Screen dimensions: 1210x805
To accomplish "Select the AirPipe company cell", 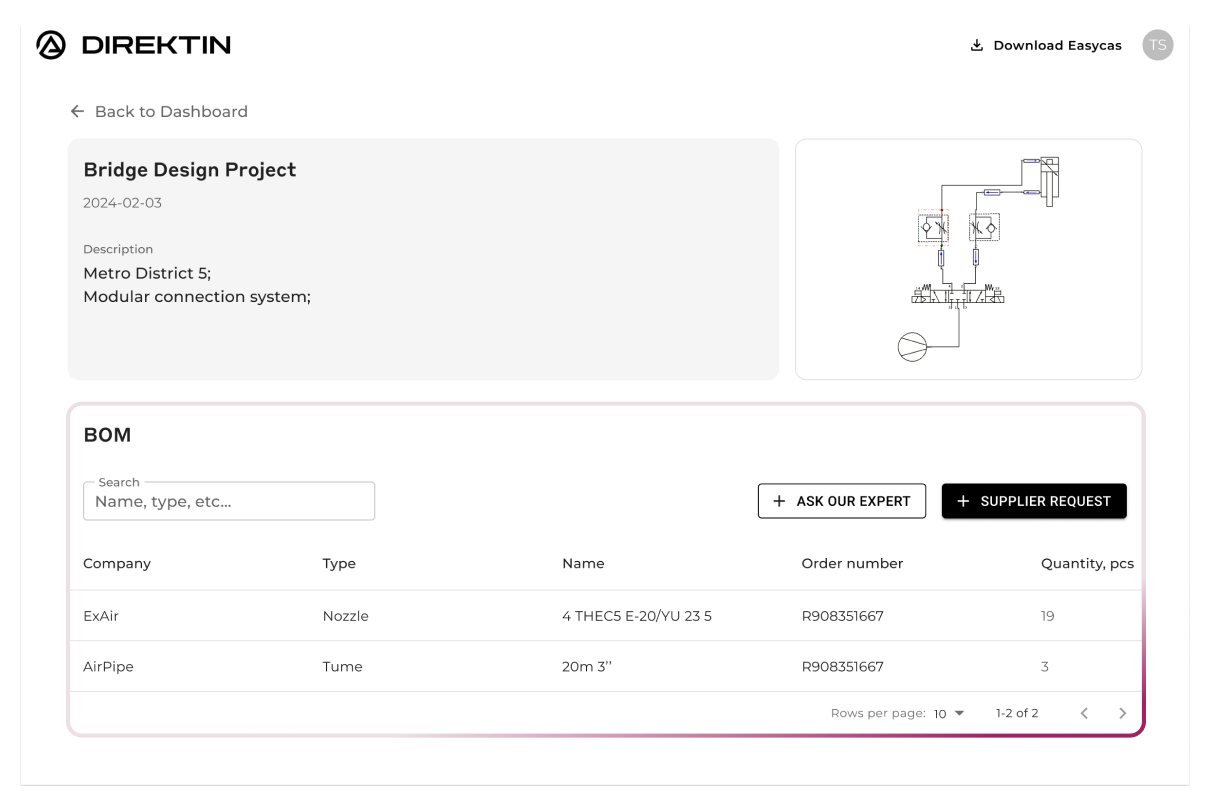I will tap(108, 667).
